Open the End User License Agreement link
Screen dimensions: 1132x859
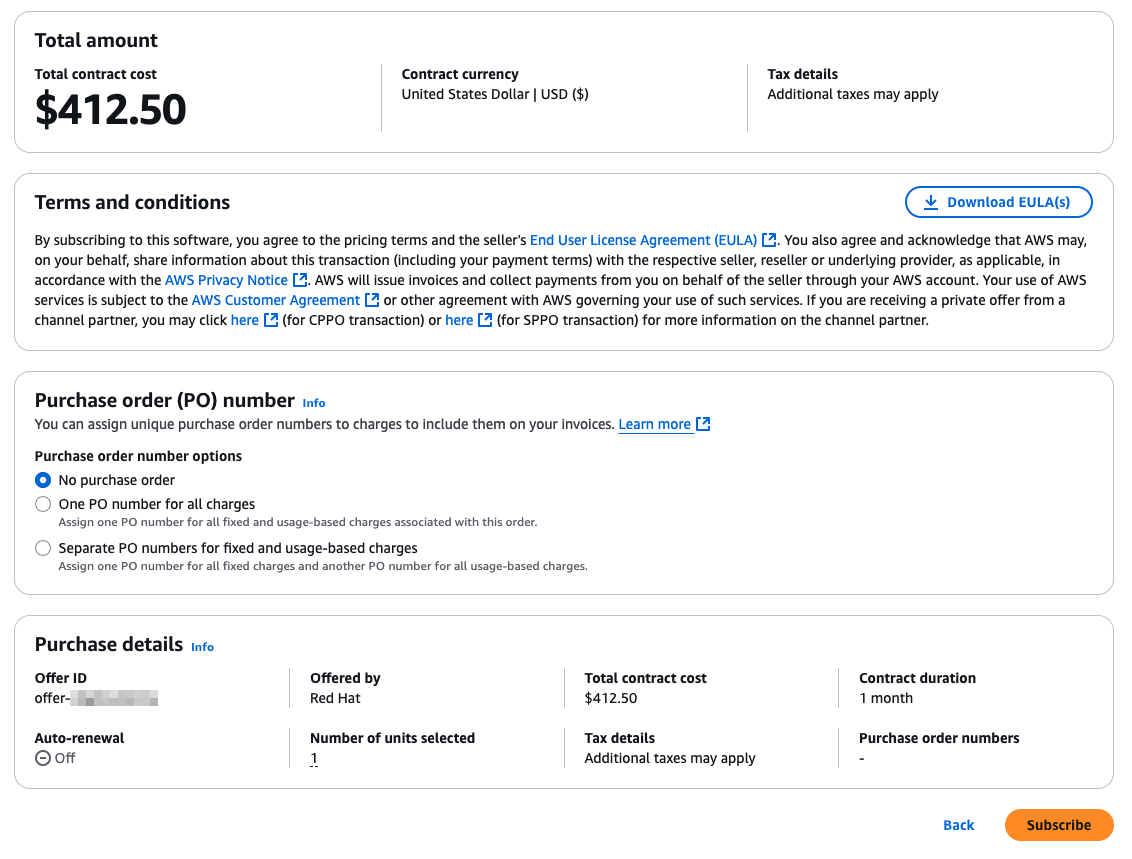643,240
